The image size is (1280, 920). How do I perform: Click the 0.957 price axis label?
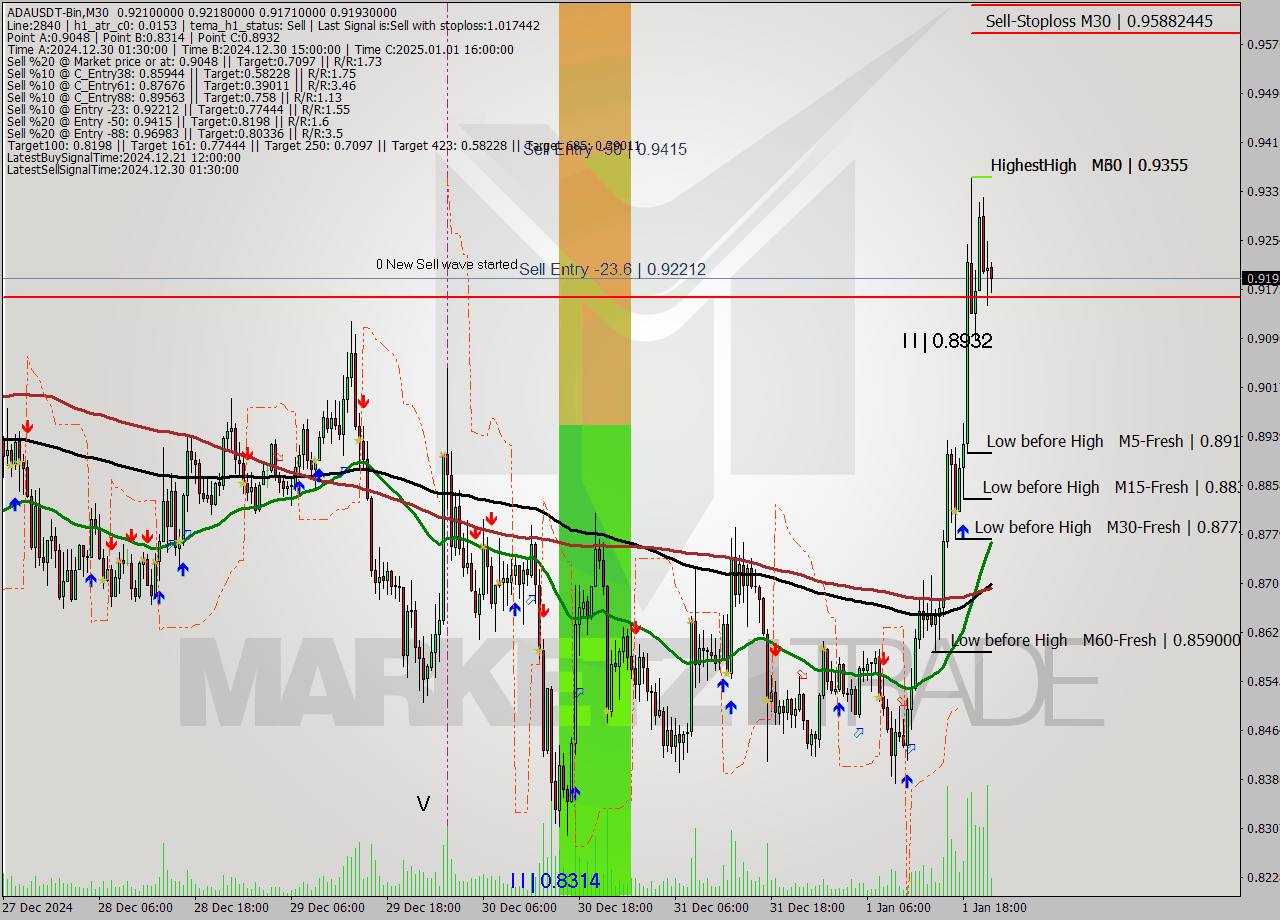tap(1262, 44)
